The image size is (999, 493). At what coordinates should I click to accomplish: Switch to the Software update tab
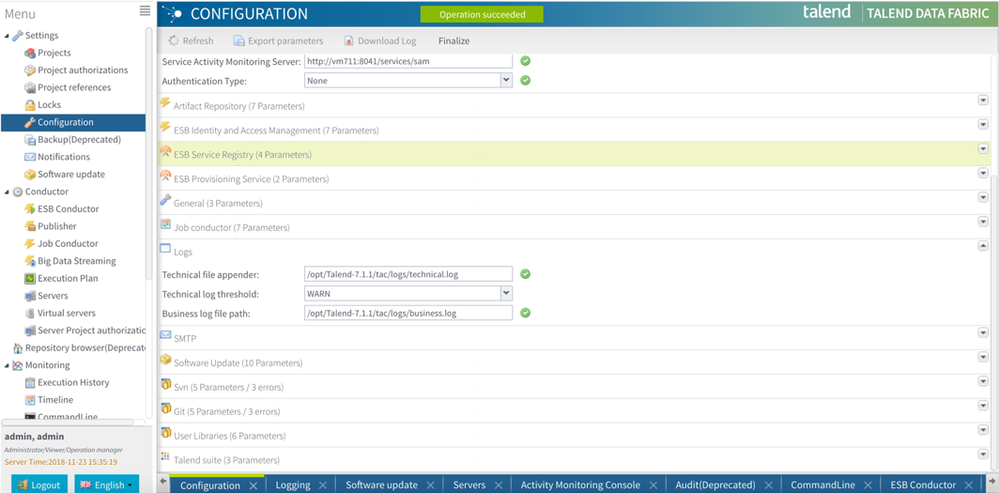382,485
